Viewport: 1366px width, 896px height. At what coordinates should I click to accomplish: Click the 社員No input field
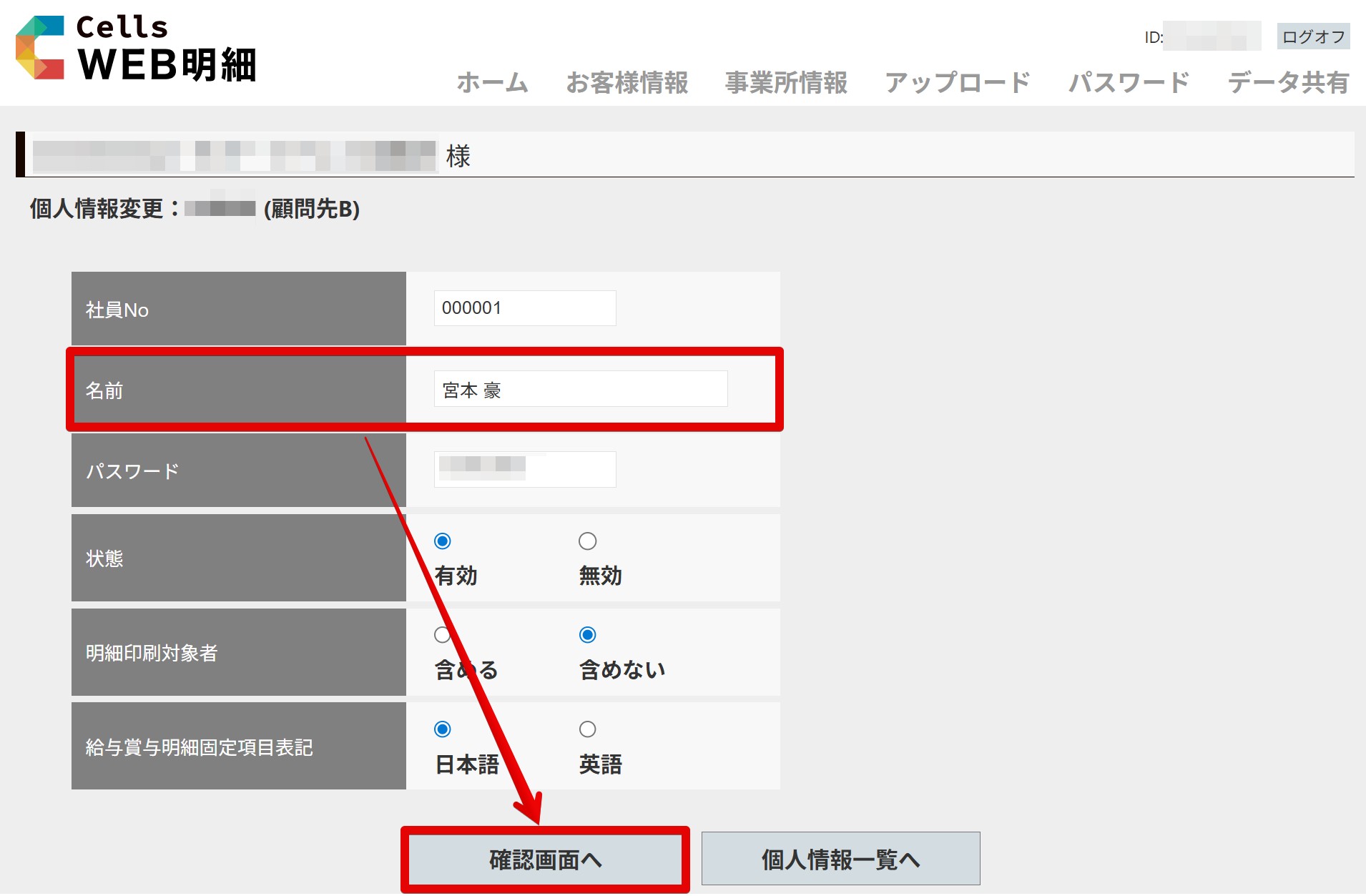(524, 308)
